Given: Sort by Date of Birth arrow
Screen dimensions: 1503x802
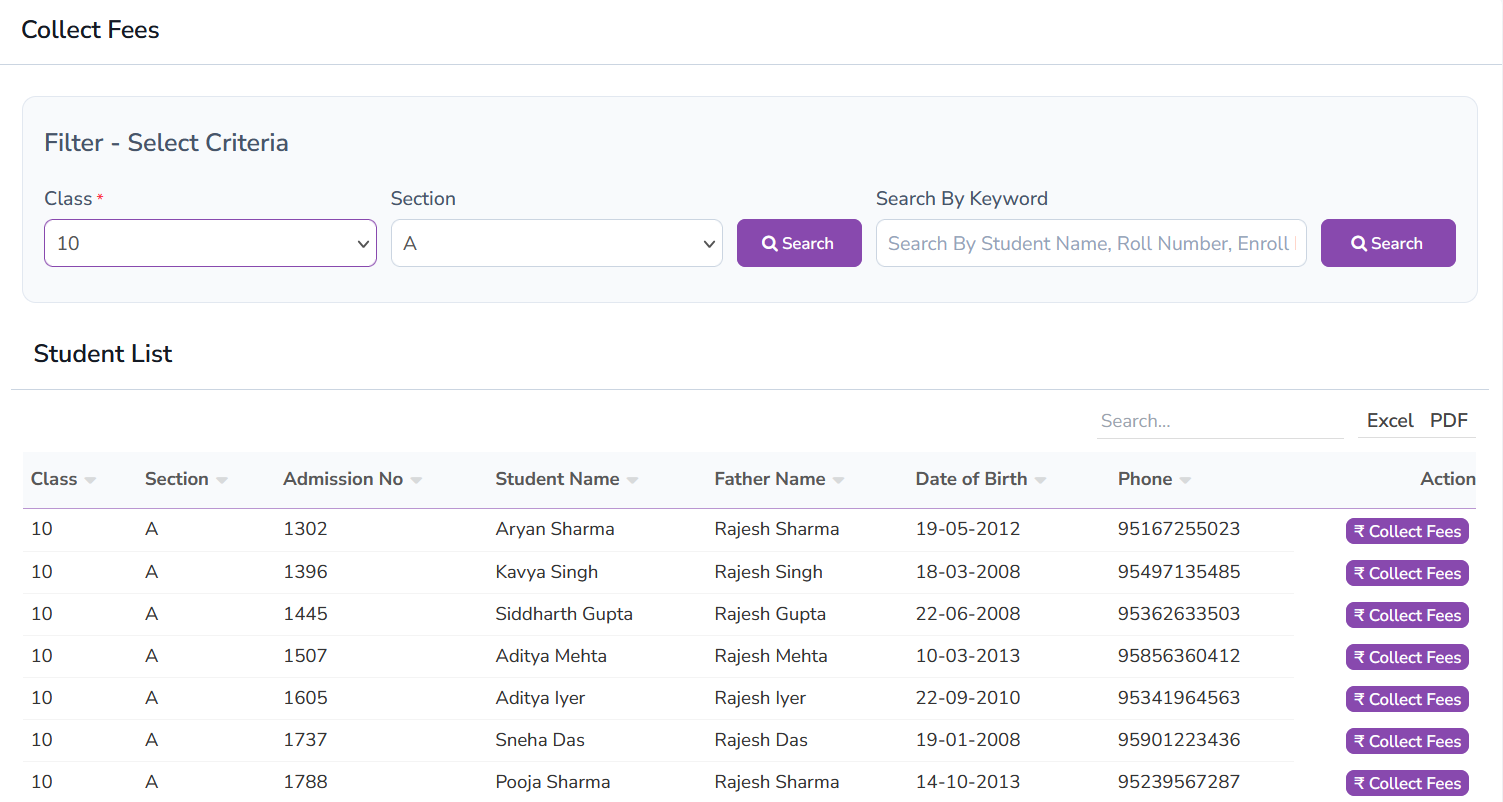Looking at the screenshot, I should [x=1040, y=481].
